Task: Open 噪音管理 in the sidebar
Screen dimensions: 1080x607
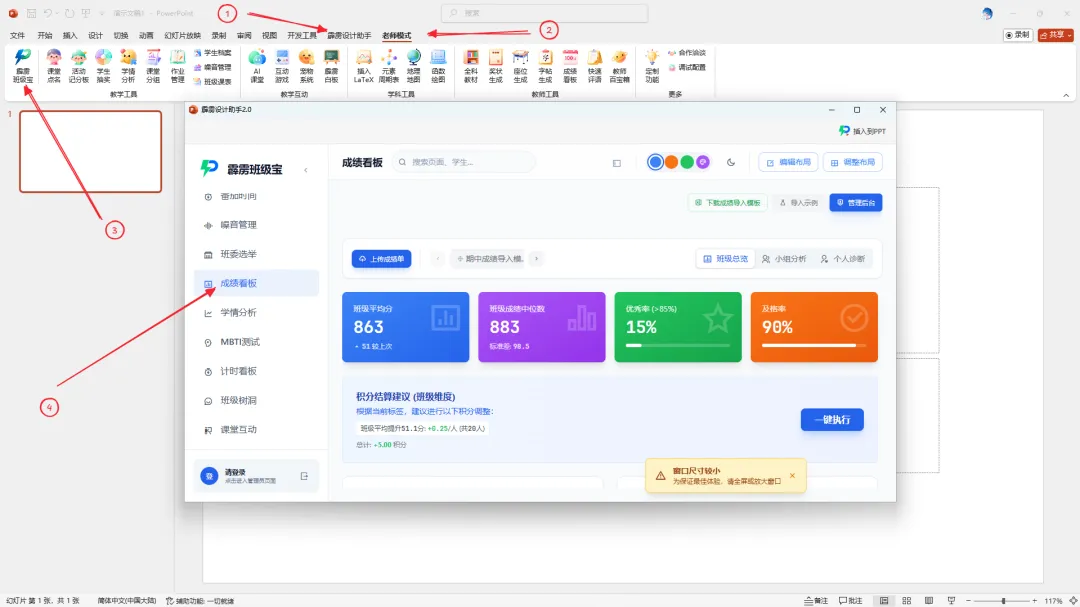Action: click(256, 225)
